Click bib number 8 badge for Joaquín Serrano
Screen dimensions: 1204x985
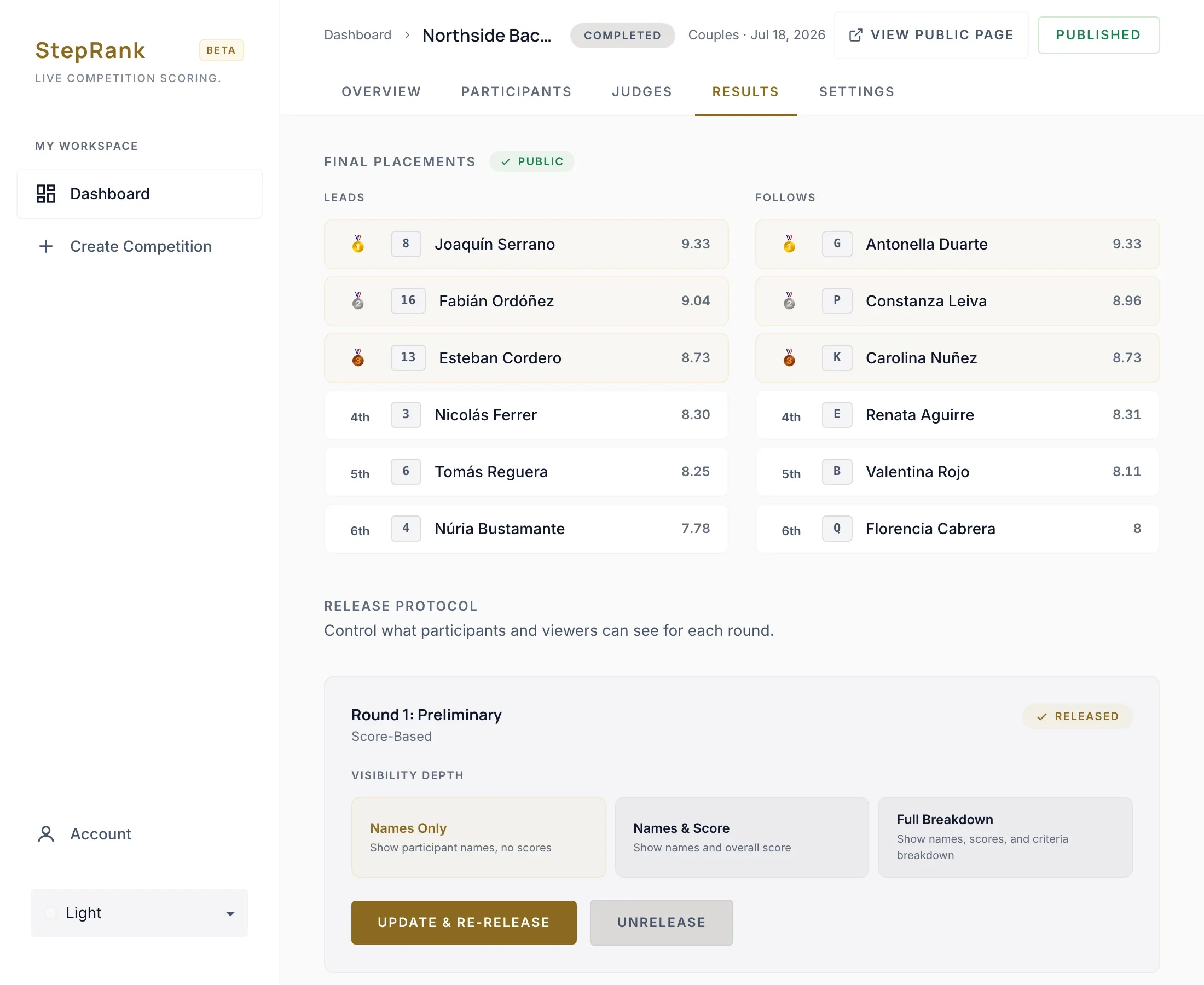[406, 244]
